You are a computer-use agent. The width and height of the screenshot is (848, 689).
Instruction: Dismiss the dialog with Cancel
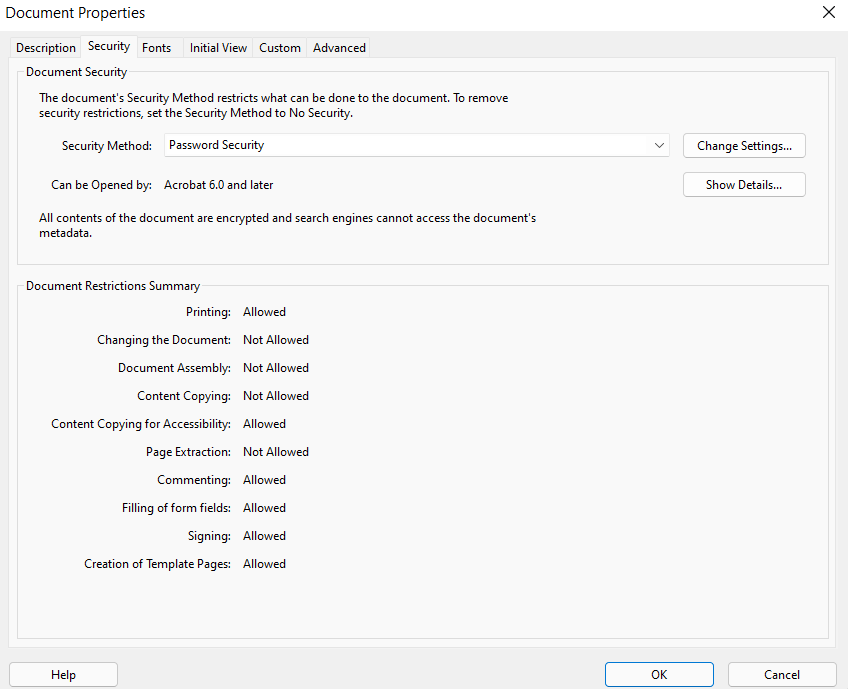782,674
